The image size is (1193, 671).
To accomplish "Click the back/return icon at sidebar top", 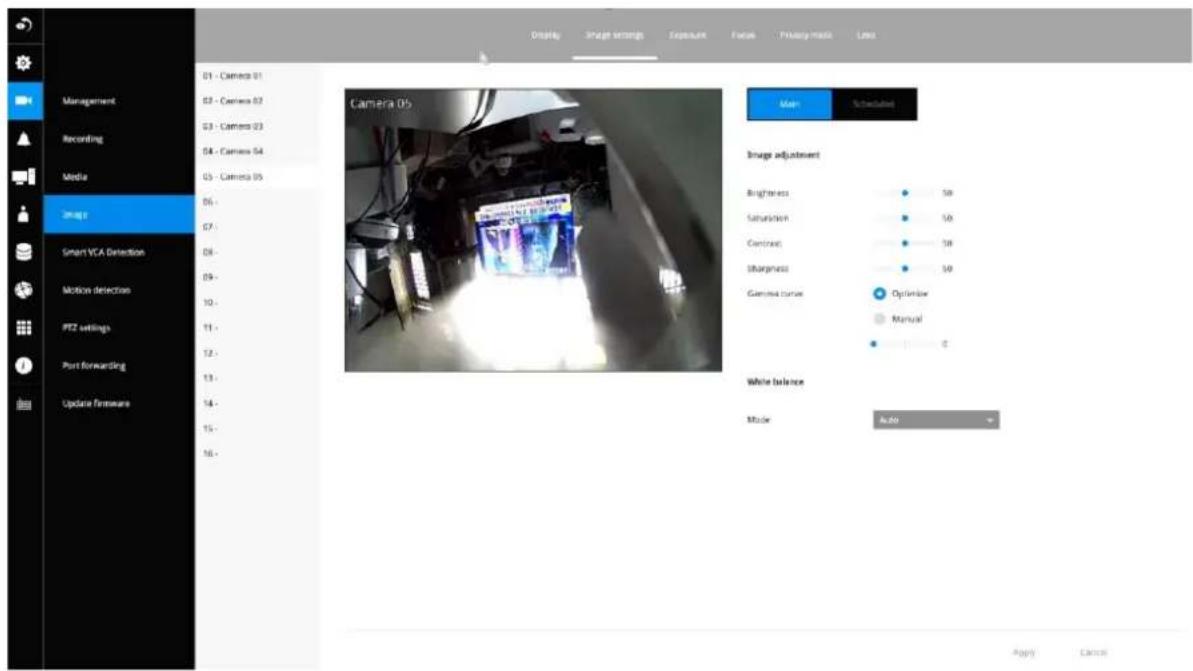I will pos(24,25).
